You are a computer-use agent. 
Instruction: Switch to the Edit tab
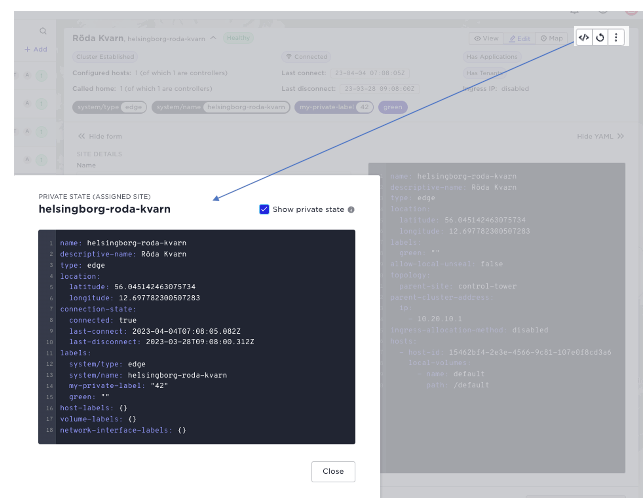pyautogui.click(x=520, y=38)
